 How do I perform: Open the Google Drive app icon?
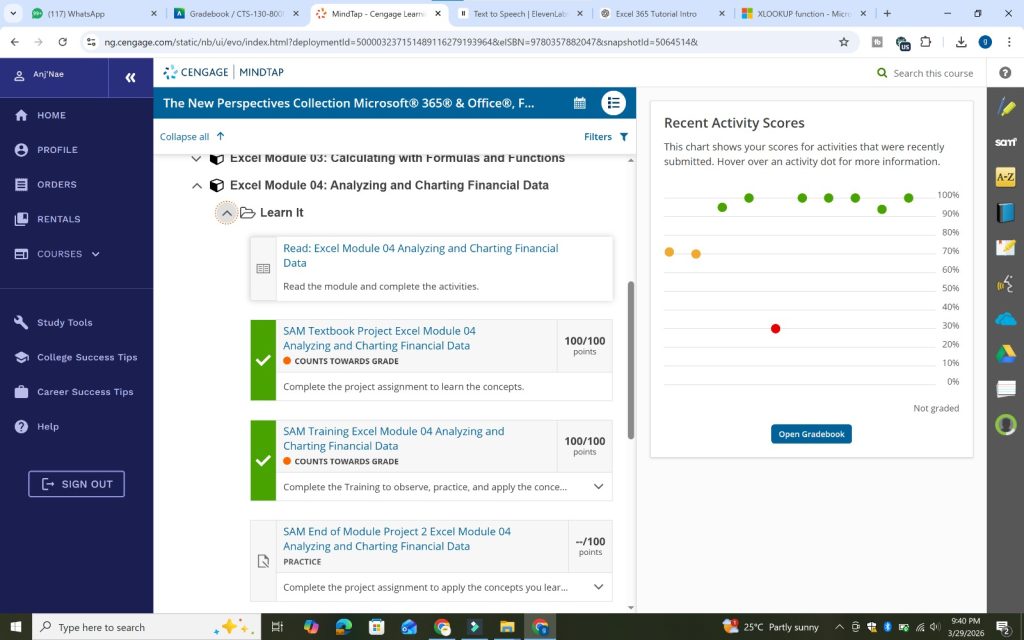pyautogui.click(x=1006, y=354)
